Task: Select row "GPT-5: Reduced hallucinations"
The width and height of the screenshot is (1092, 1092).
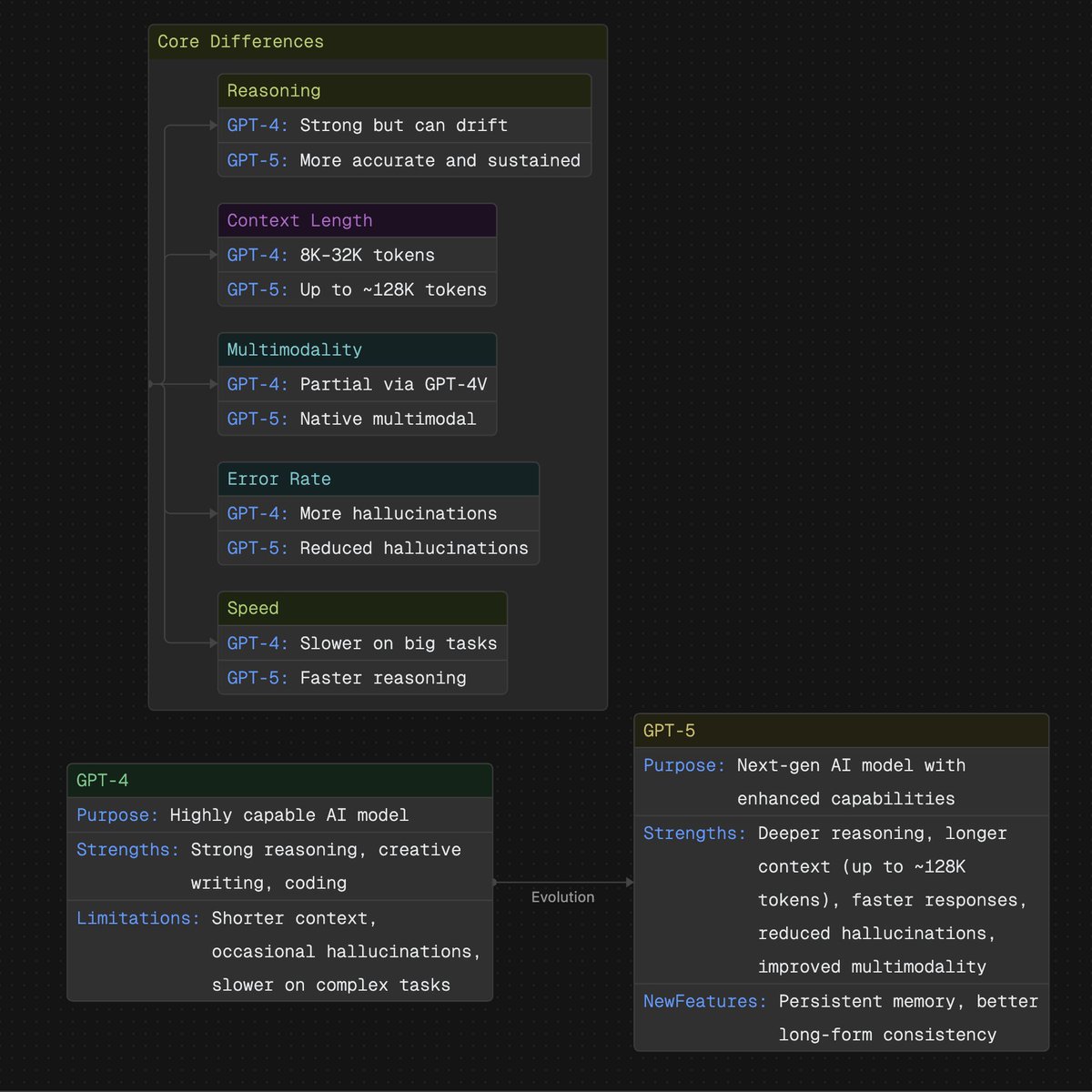Action: (x=379, y=548)
